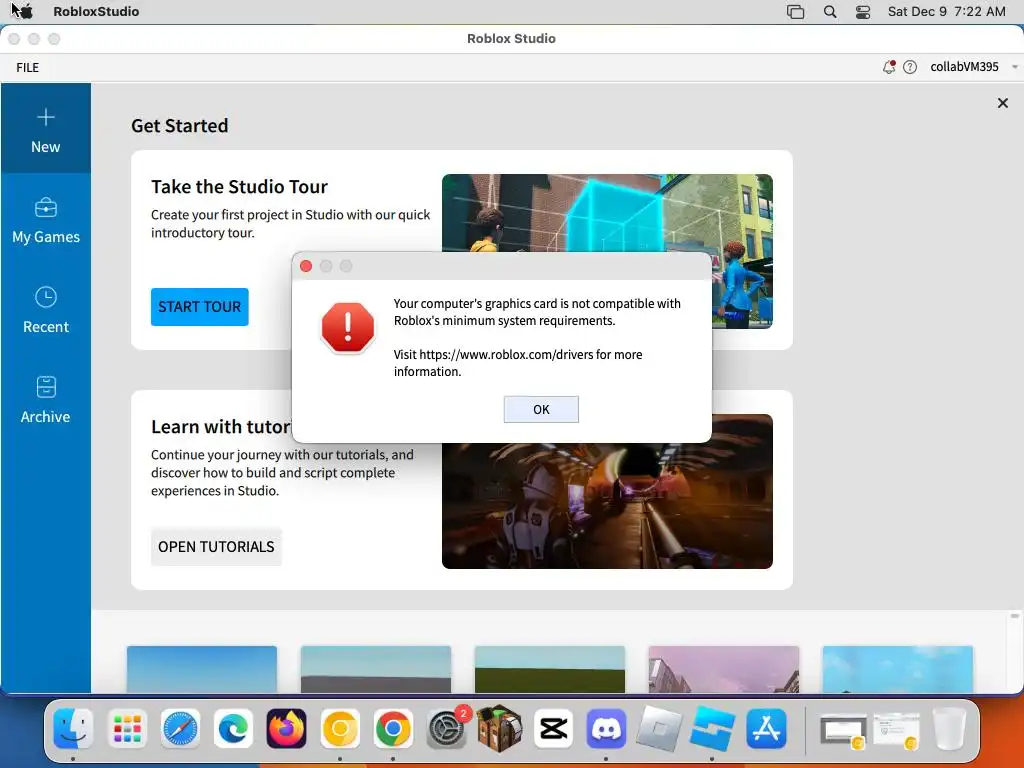1024x768 pixels.
Task: Open the RobloxStudio app menu
Action: [96, 11]
